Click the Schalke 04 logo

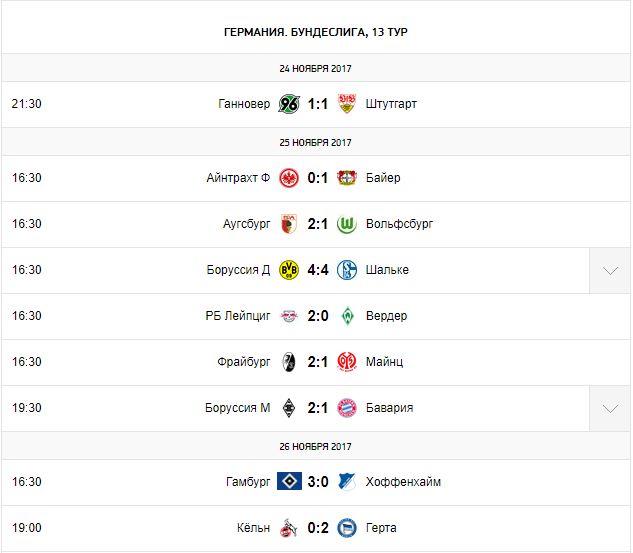(x=347, y=270)
